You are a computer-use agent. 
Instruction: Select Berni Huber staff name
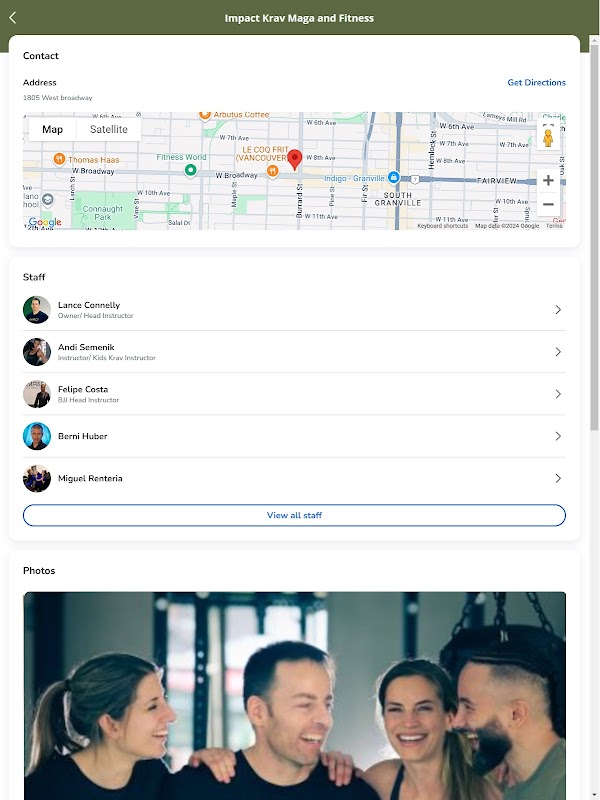pyautogui.click(x=83, y=436)
